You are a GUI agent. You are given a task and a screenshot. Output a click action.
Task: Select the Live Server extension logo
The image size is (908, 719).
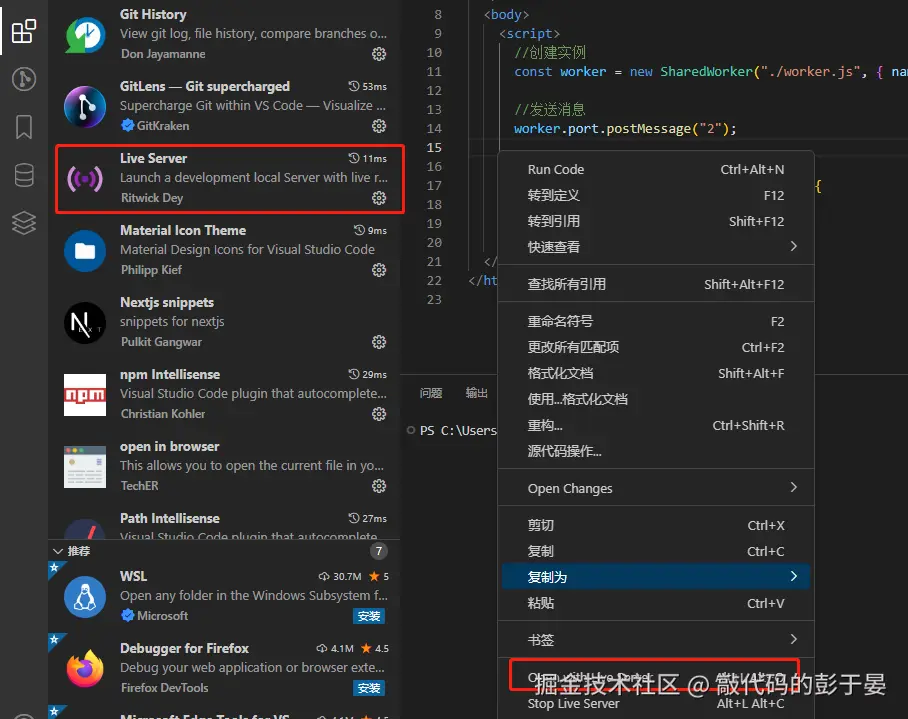coord(85,178)
